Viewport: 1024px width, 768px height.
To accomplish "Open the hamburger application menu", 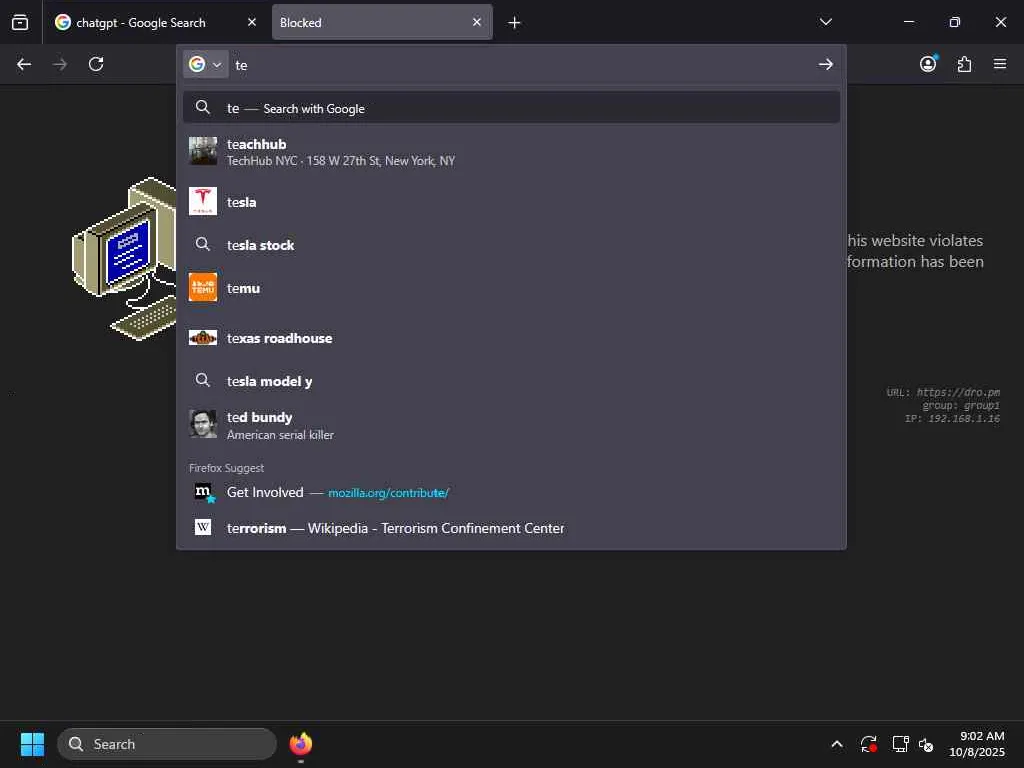I will click(x=1000, y=64).
